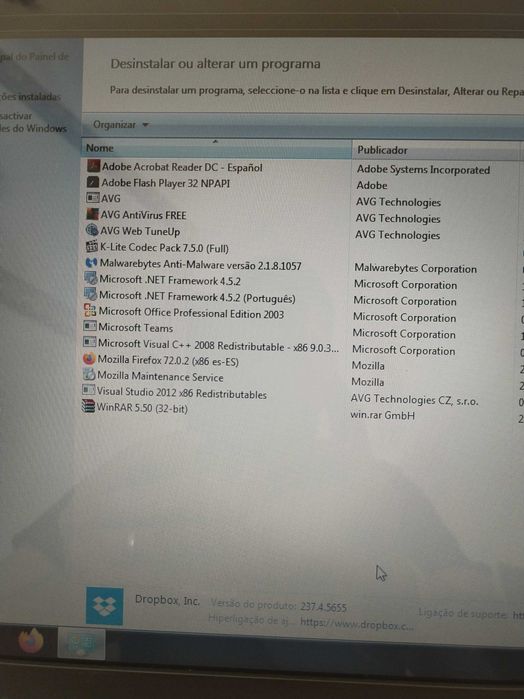Select Microsoft .NET Framework 4.5.2 (Português) name
Screen dimensions: 524x699
coord(197,297)
